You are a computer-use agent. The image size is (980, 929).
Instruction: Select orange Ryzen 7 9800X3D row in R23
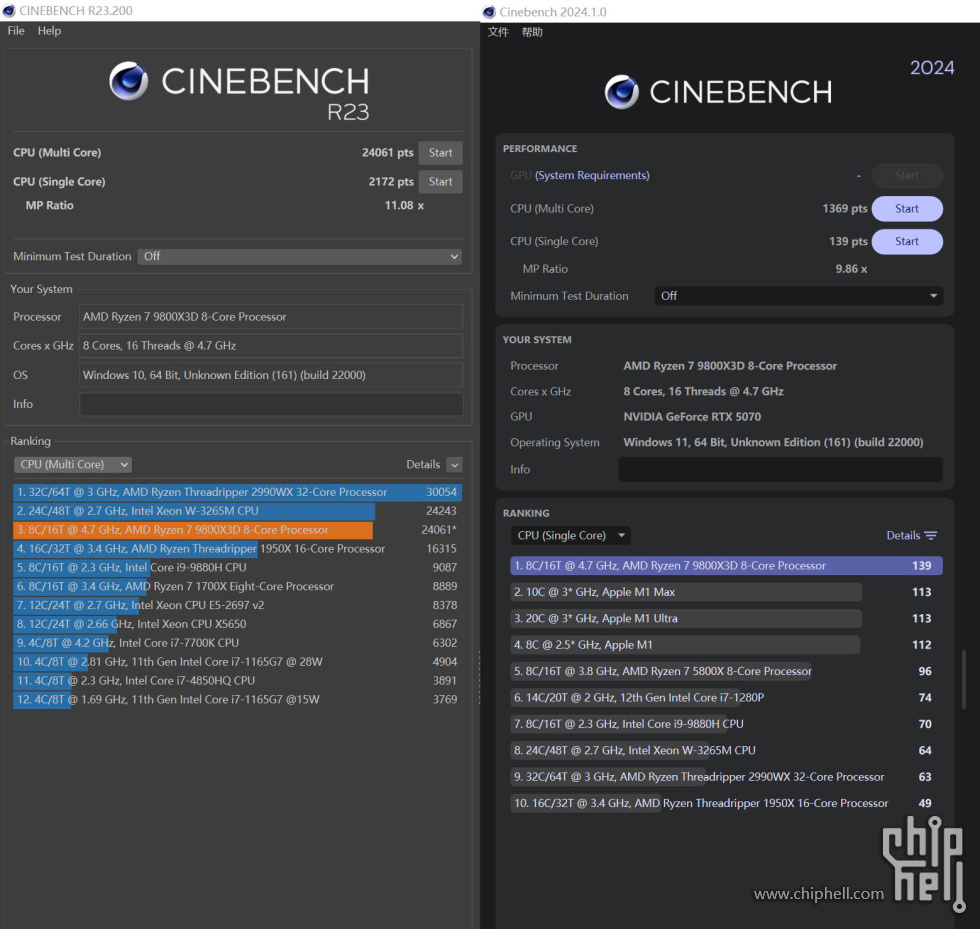(x=238, y=530)
